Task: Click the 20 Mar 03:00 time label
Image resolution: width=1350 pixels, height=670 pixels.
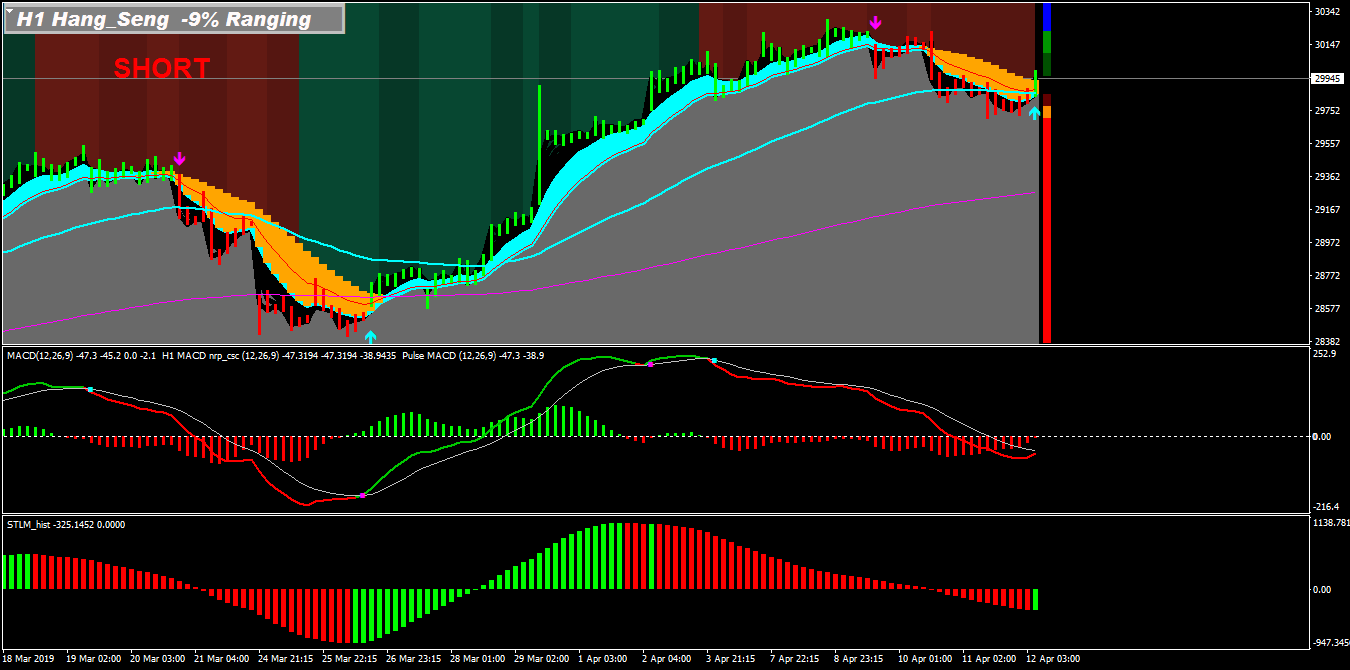Action: 157,659
